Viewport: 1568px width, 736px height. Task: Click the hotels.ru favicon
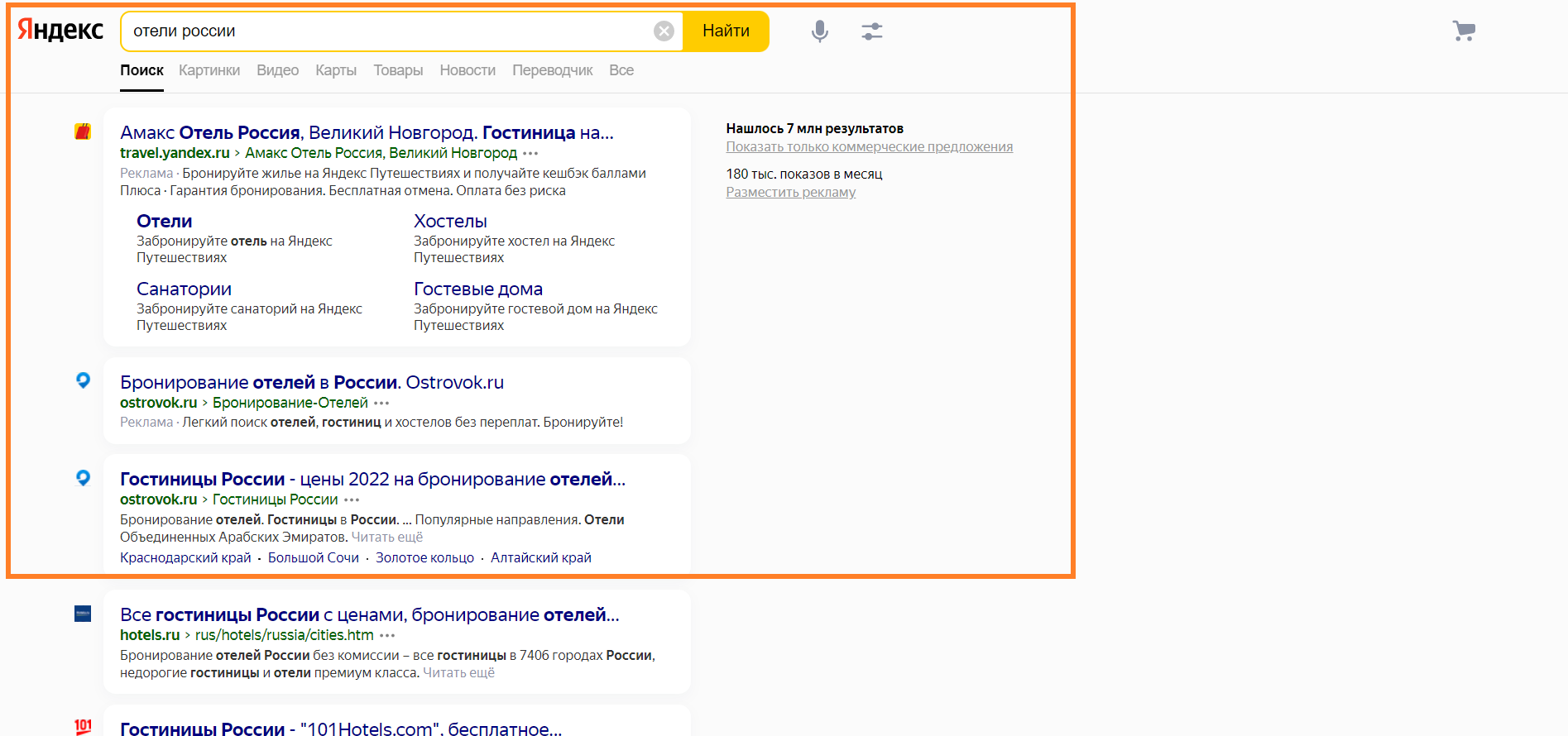pyautogui.click(x=83, y=614)
